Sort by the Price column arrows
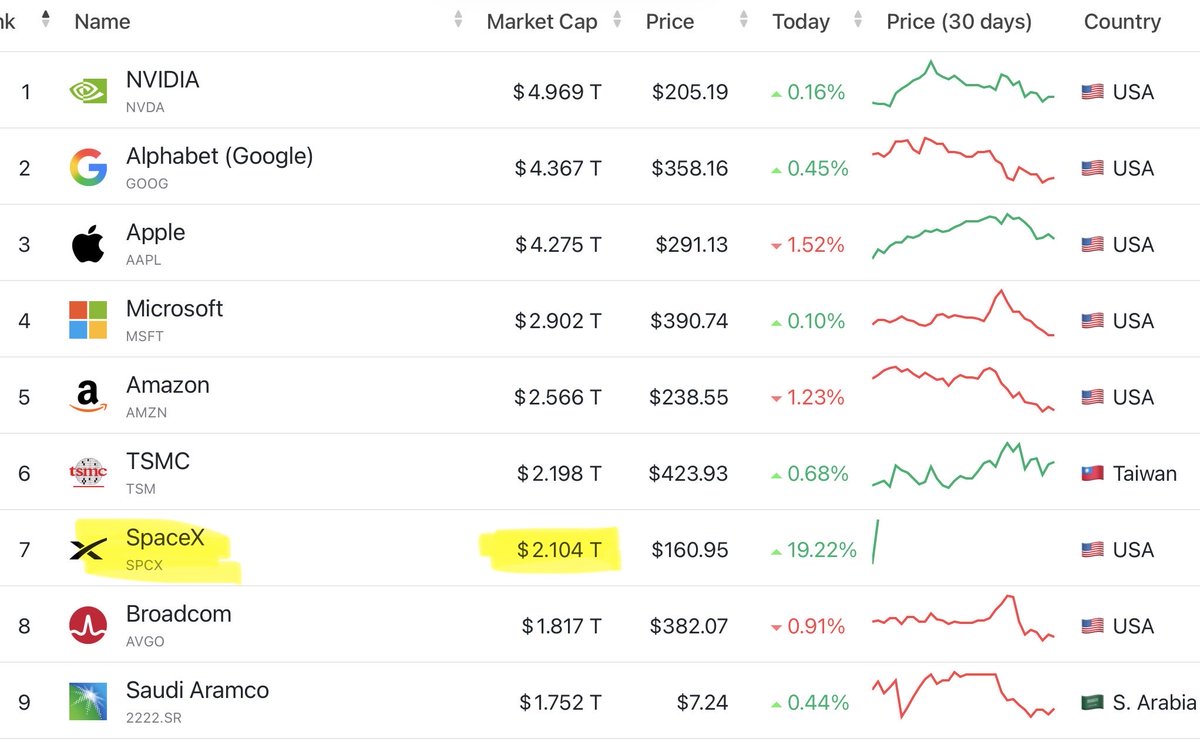The image size is (1200, 742). coord(743,21)
